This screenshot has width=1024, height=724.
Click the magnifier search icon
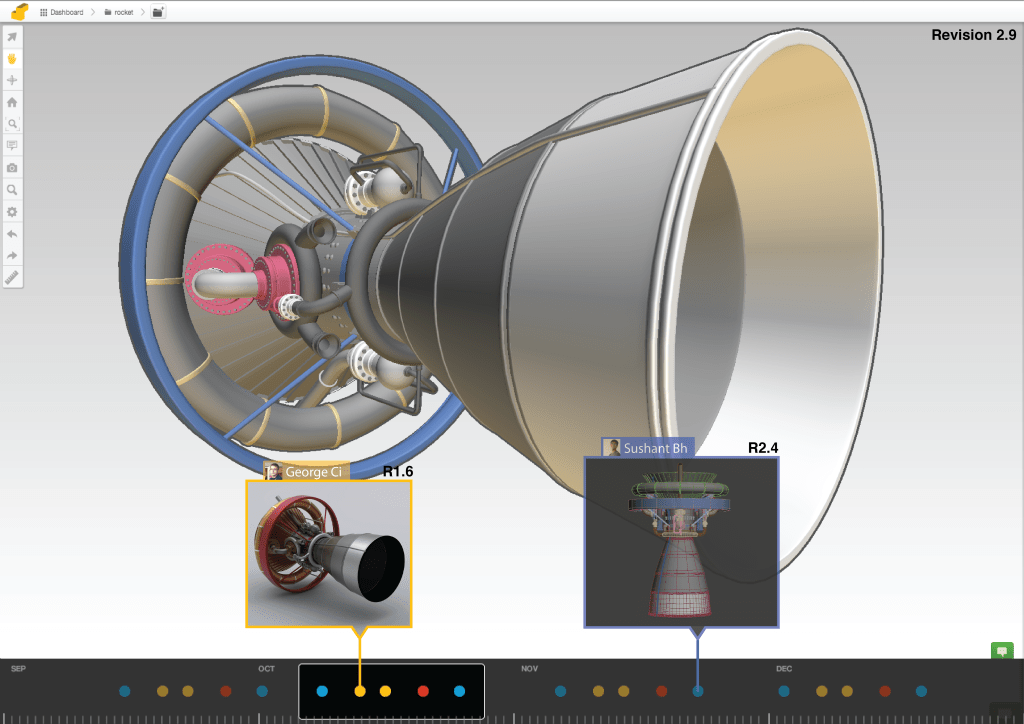coord(12,190)
